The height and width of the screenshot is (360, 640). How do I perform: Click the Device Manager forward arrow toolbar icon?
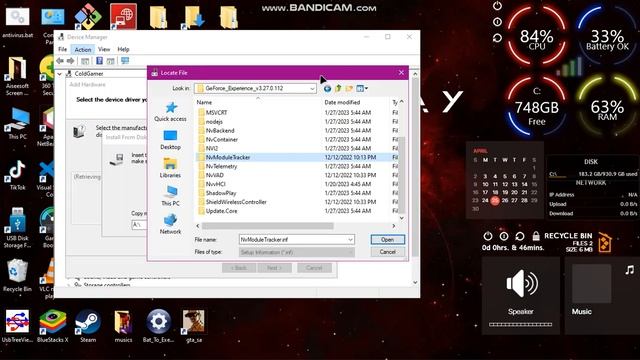click(70, 61)
